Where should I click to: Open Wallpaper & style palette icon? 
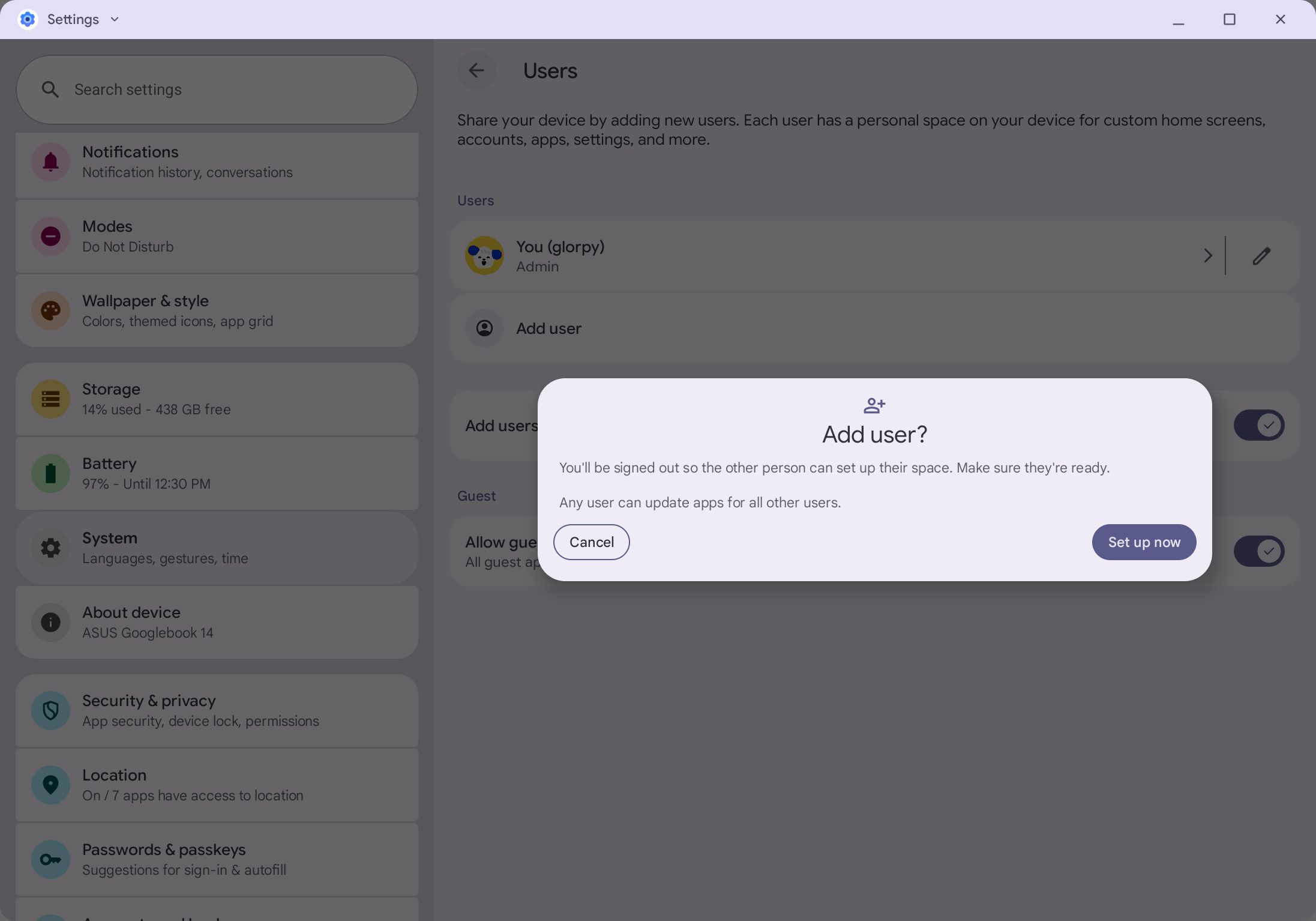click(x=50, y=310)
